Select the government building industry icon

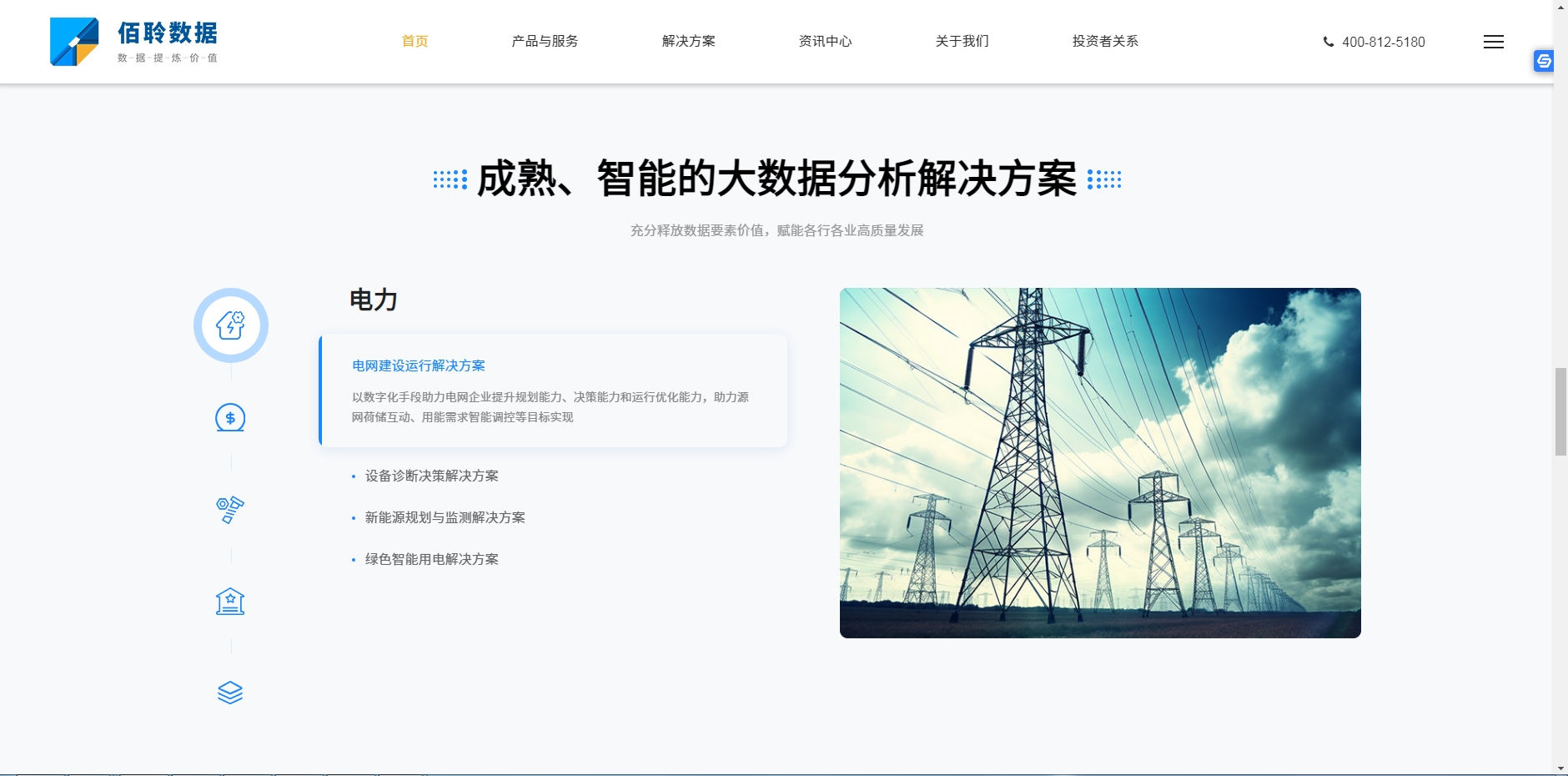(x=230, y=601)
